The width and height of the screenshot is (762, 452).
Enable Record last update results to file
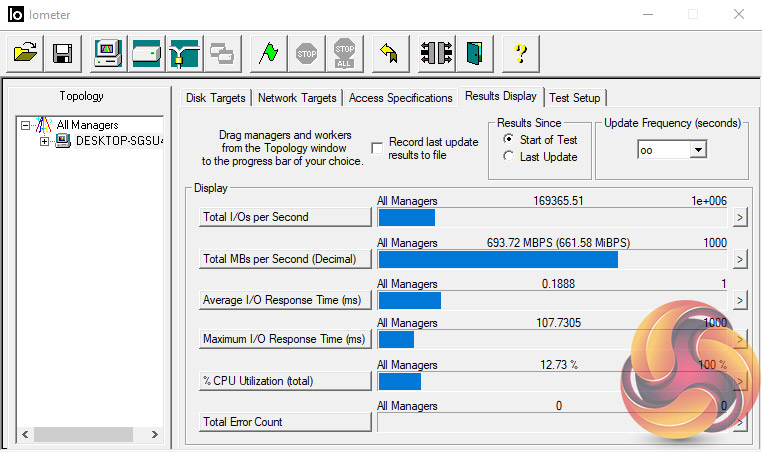(377, 148)
